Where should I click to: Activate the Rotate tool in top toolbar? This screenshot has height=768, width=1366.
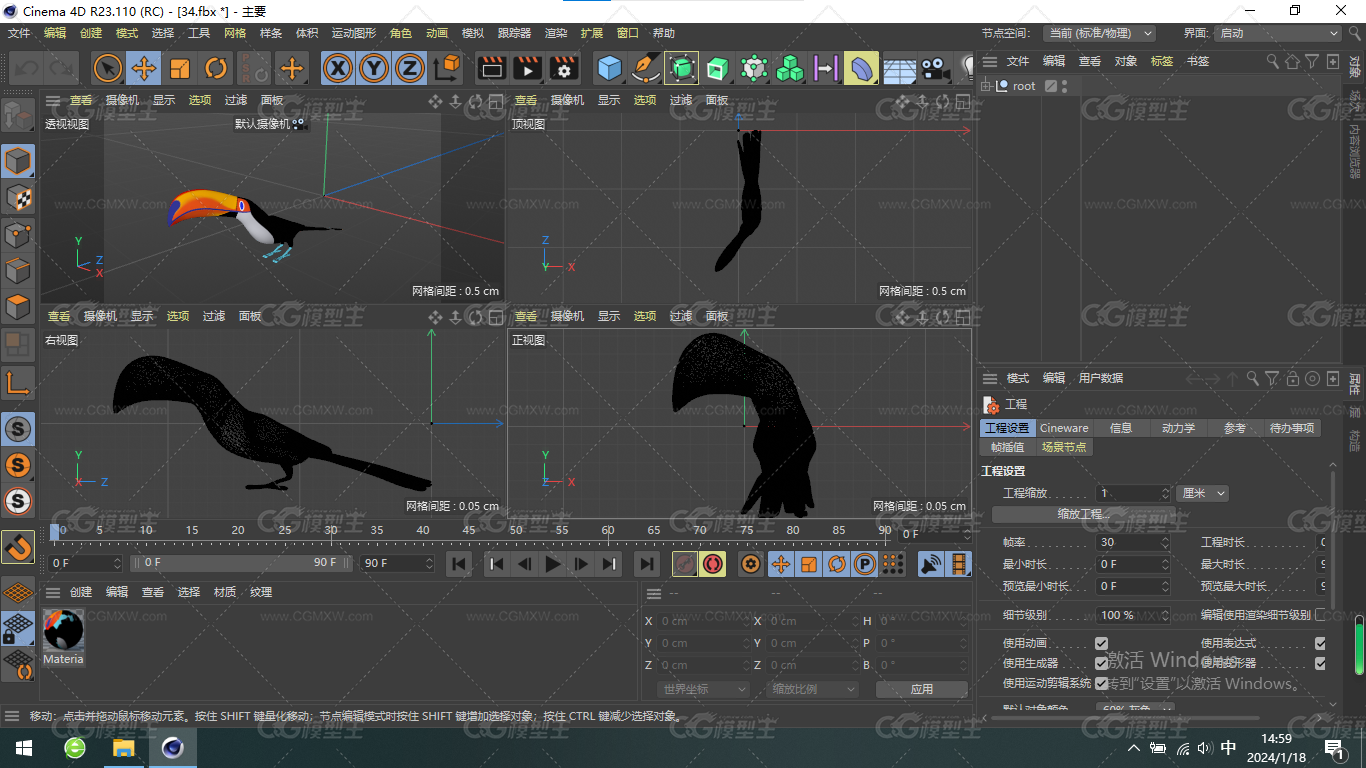[216, 68]
